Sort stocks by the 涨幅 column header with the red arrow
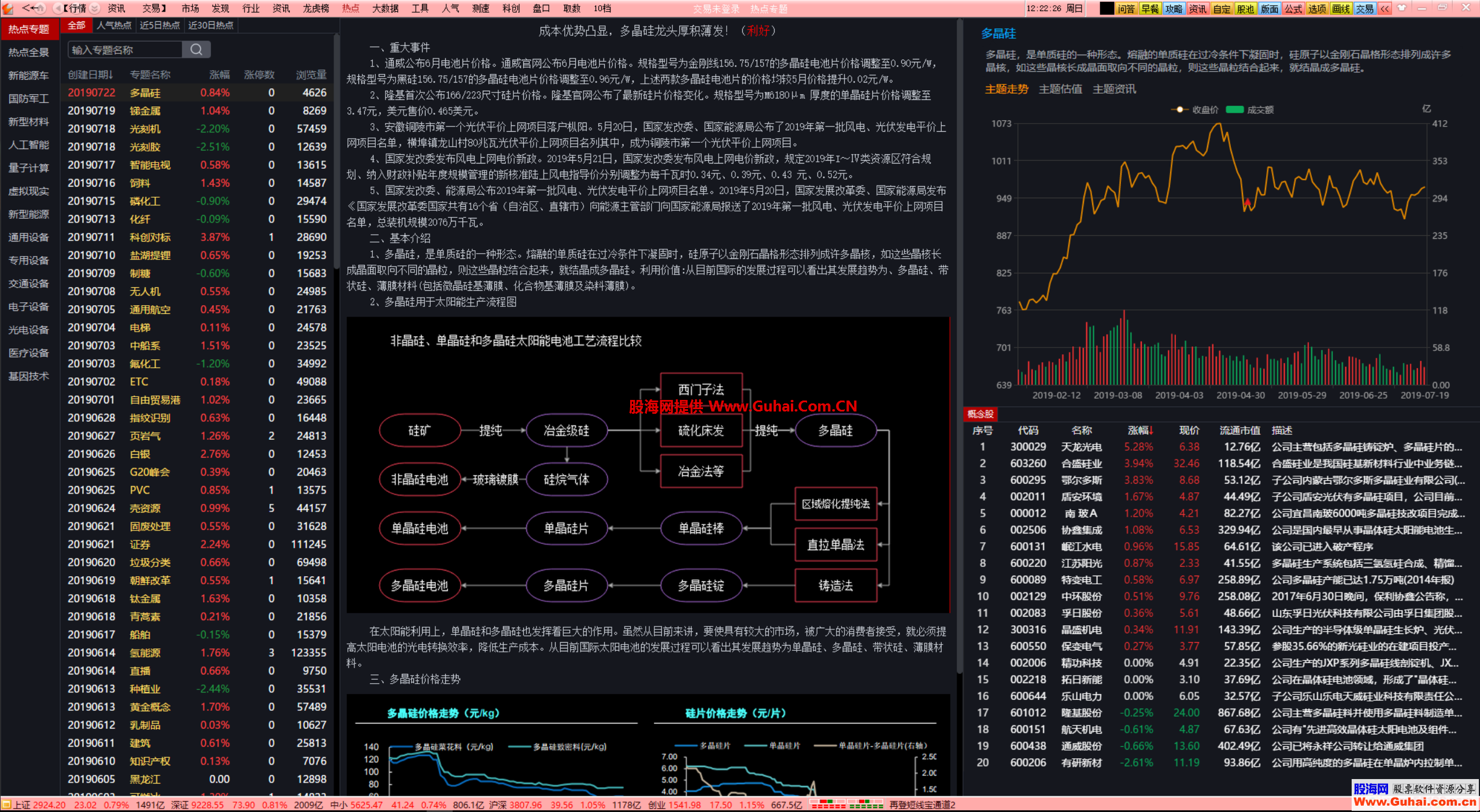This screenshot has height=812, width=1480. pyautogui.click(x=1140, y=430)
